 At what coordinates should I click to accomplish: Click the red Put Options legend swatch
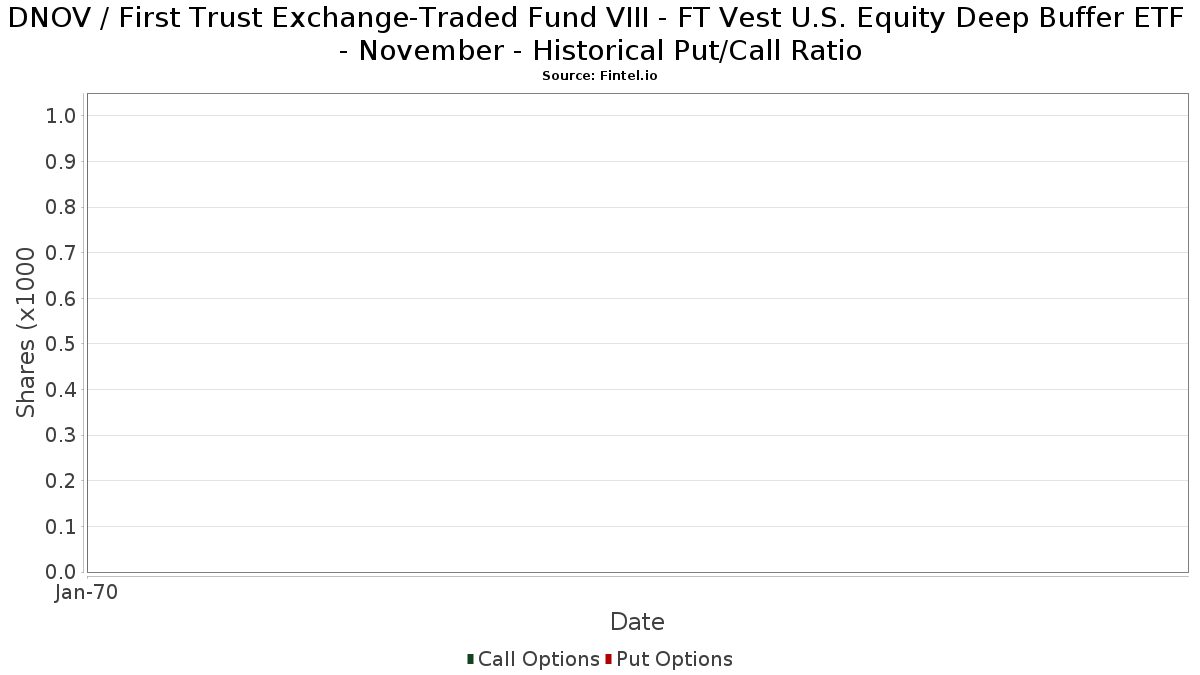(x=608, y=659)
